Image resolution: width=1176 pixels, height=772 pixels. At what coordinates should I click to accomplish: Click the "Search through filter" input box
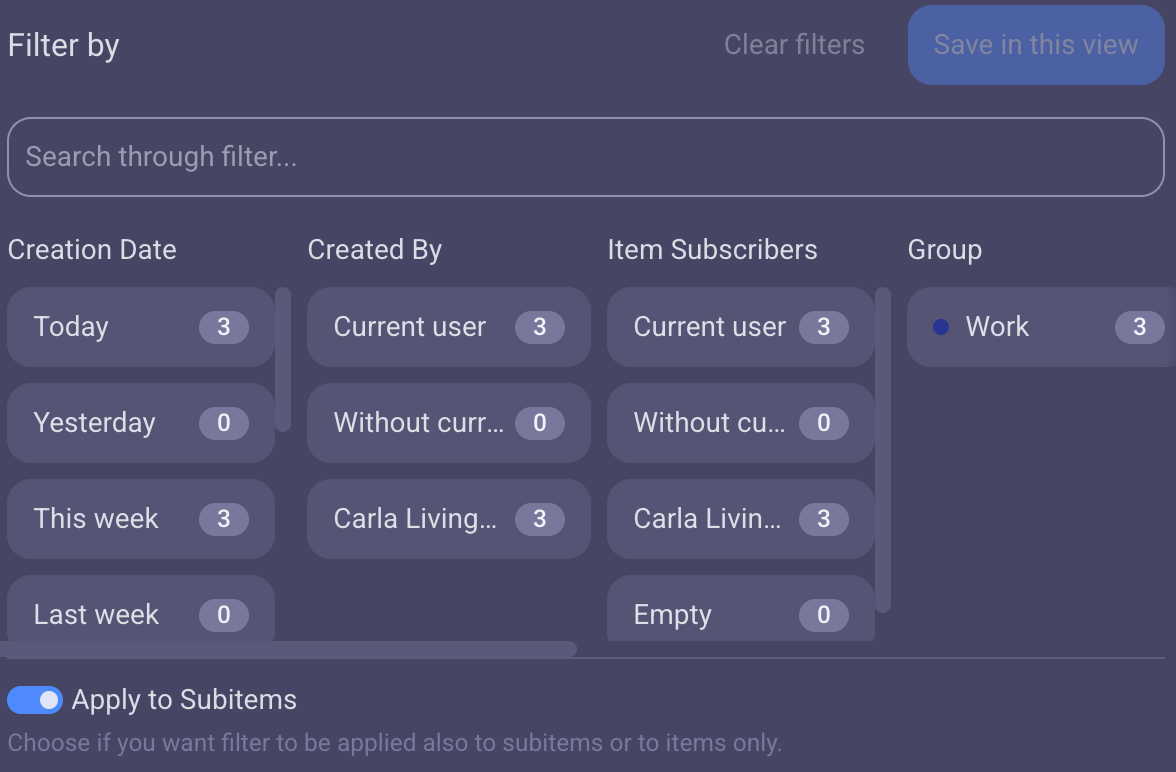click(586, 157)
